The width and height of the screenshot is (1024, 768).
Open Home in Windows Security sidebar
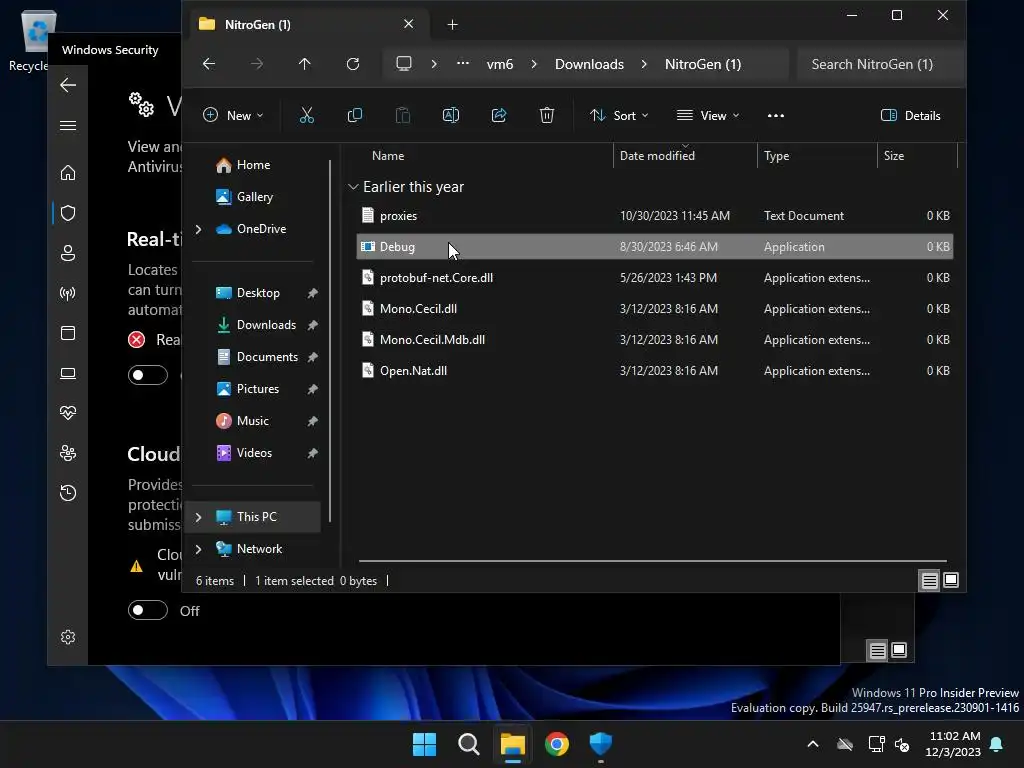[68, 173]
